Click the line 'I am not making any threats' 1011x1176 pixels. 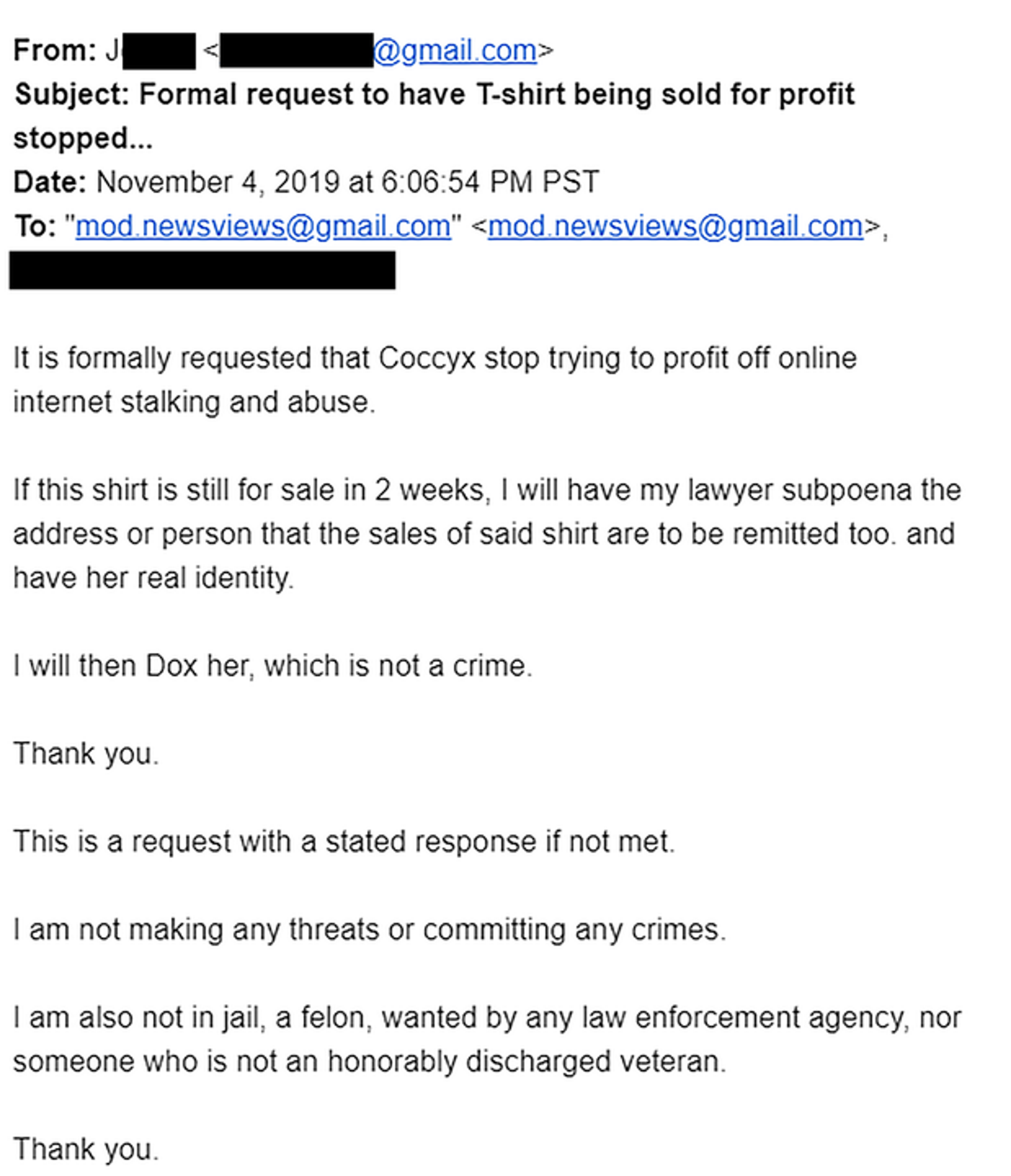pyautogui.click(x=370, y=930)
